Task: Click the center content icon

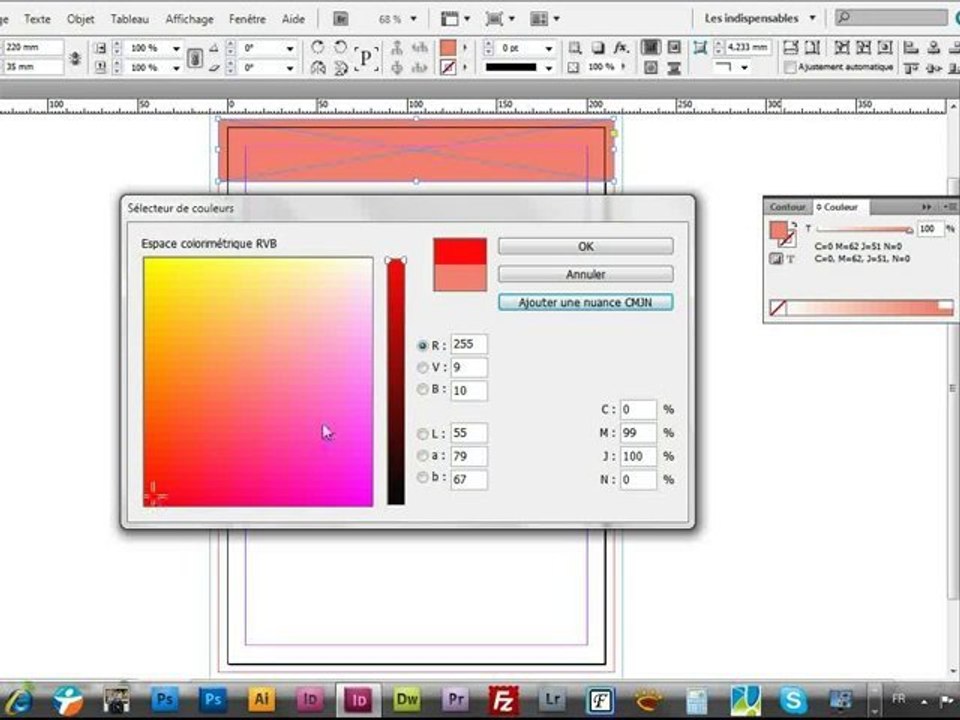Action: tap(885, 48)
